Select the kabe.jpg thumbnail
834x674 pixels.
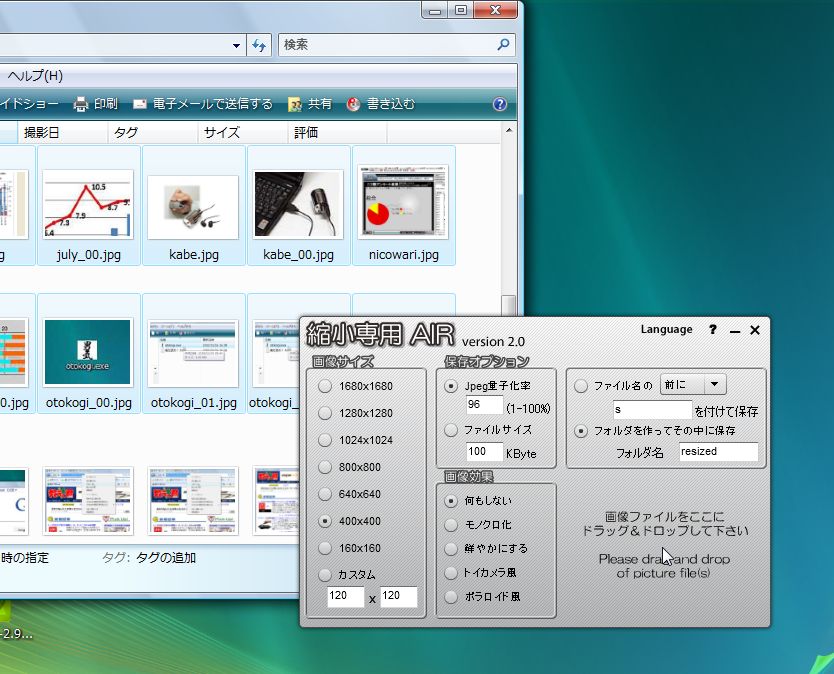coord(194,206)
